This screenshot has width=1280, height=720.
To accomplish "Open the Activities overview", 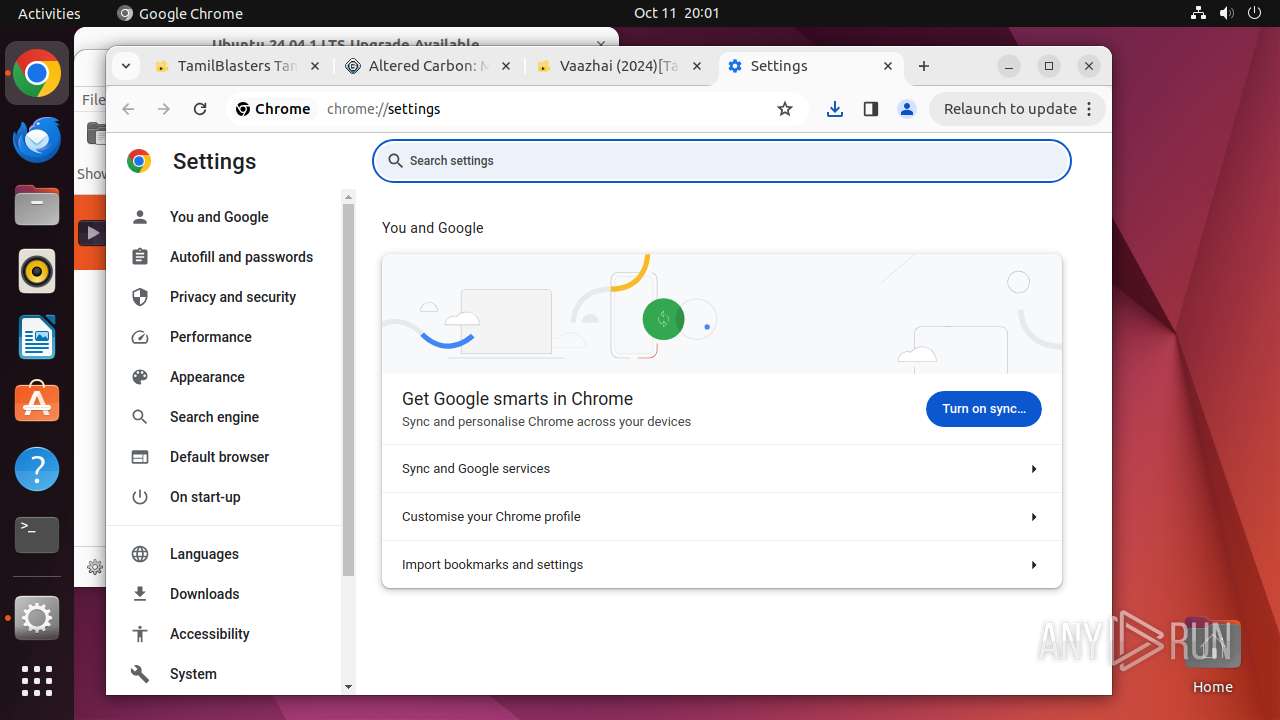I will (x=49, y=13).
